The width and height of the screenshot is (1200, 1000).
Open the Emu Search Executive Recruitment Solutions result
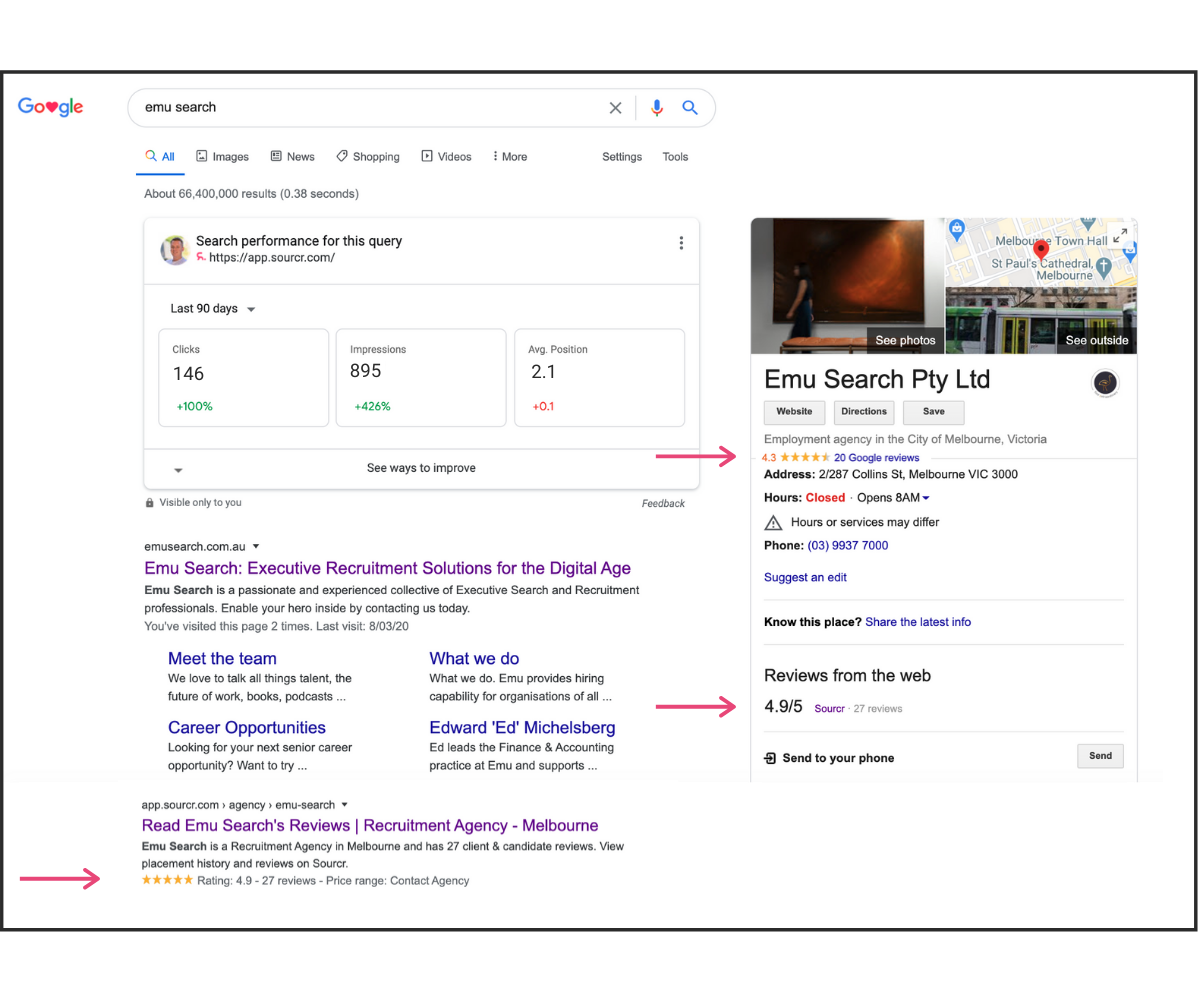pyautogui.click(x=387, y=568)
